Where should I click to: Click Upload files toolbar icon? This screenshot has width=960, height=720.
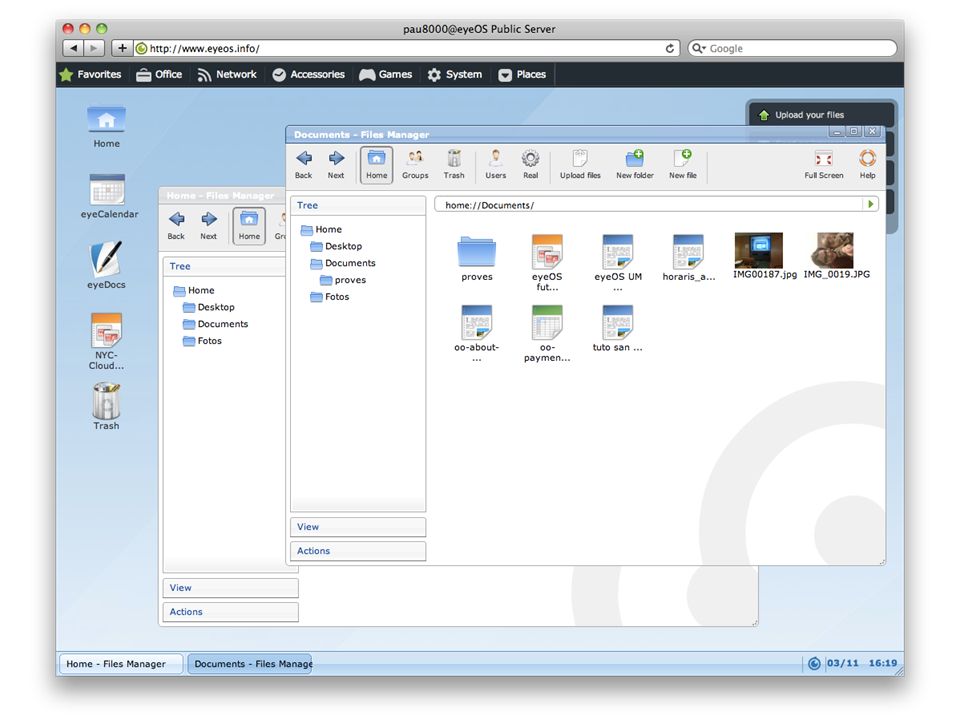pyautogui.click(x=580, y=164)
